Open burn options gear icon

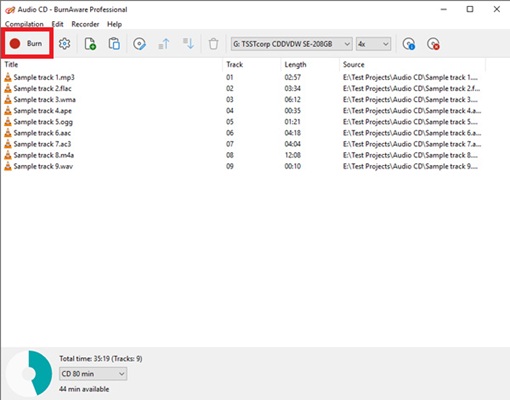[64, 44]
